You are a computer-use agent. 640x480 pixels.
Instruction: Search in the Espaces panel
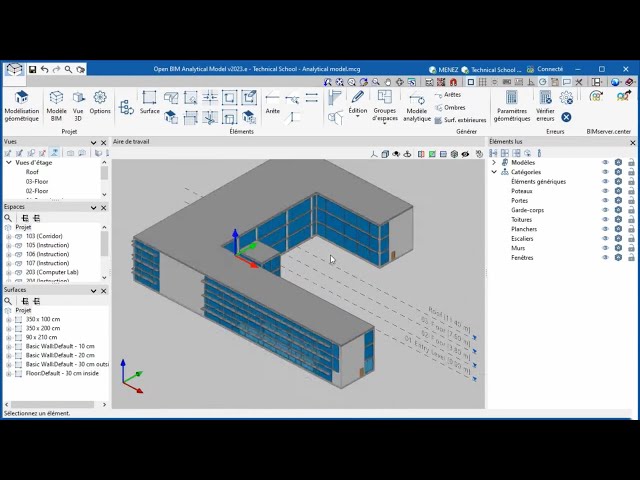tap(8, 218)
